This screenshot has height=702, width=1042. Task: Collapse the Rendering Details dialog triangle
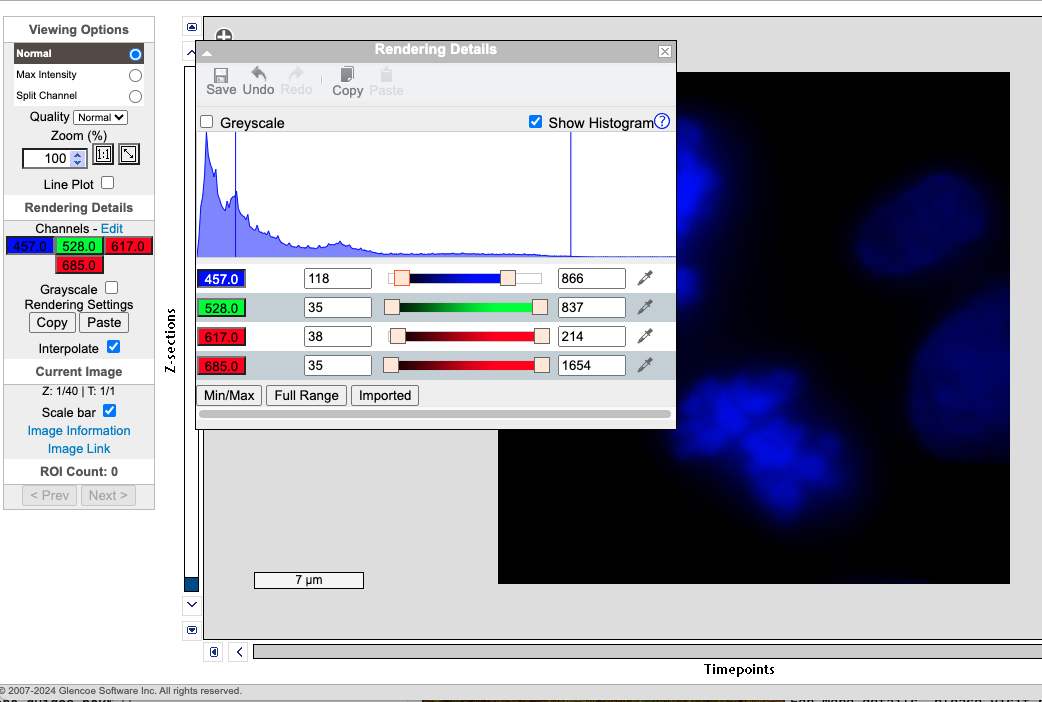click(207, 53)
